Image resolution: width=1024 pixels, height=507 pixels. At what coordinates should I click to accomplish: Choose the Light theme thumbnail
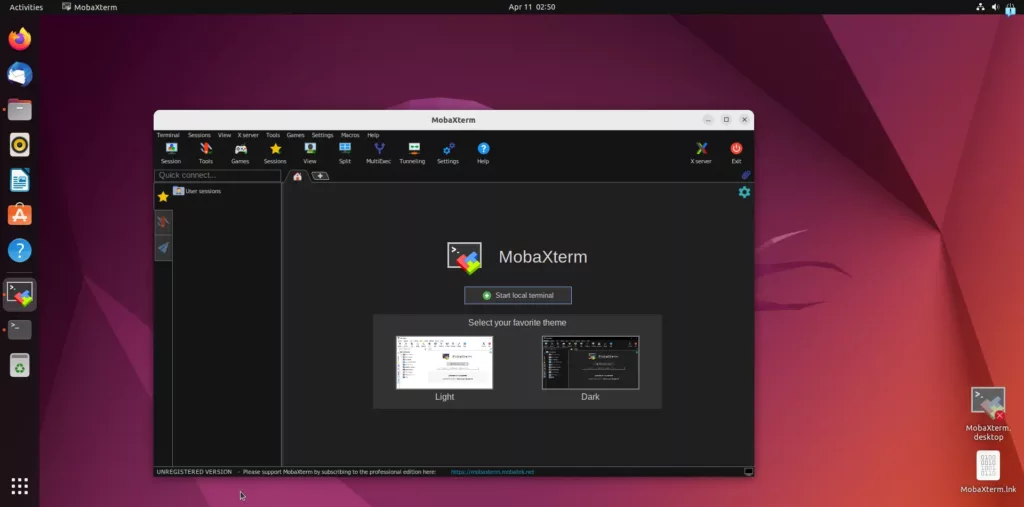coord(445,363)
